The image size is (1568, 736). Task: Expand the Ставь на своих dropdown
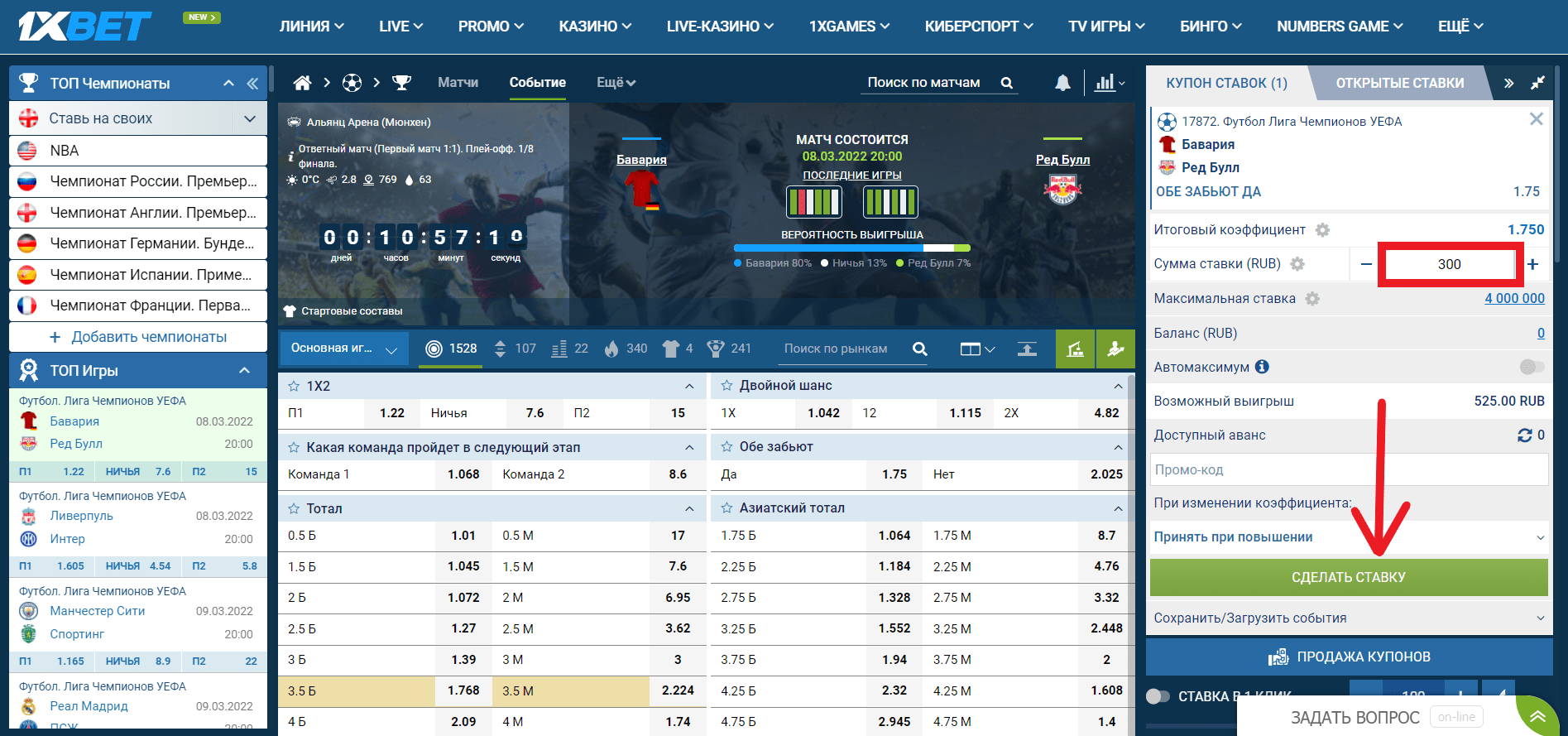pyautogui.click(x=250, y=118)
